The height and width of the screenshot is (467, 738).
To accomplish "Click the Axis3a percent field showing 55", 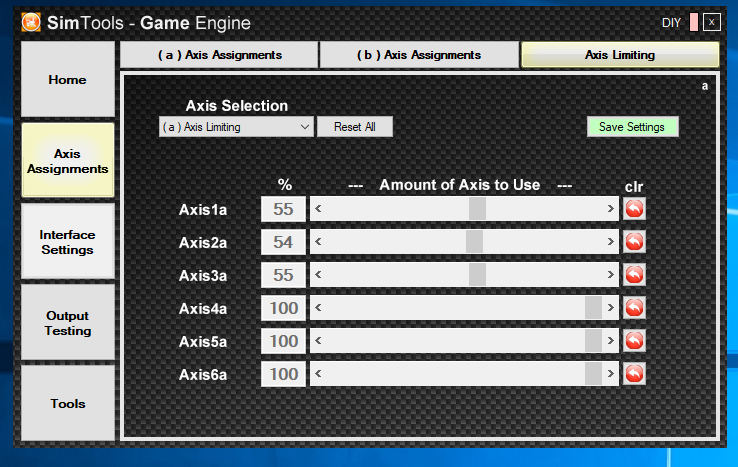I will point(283,275).
